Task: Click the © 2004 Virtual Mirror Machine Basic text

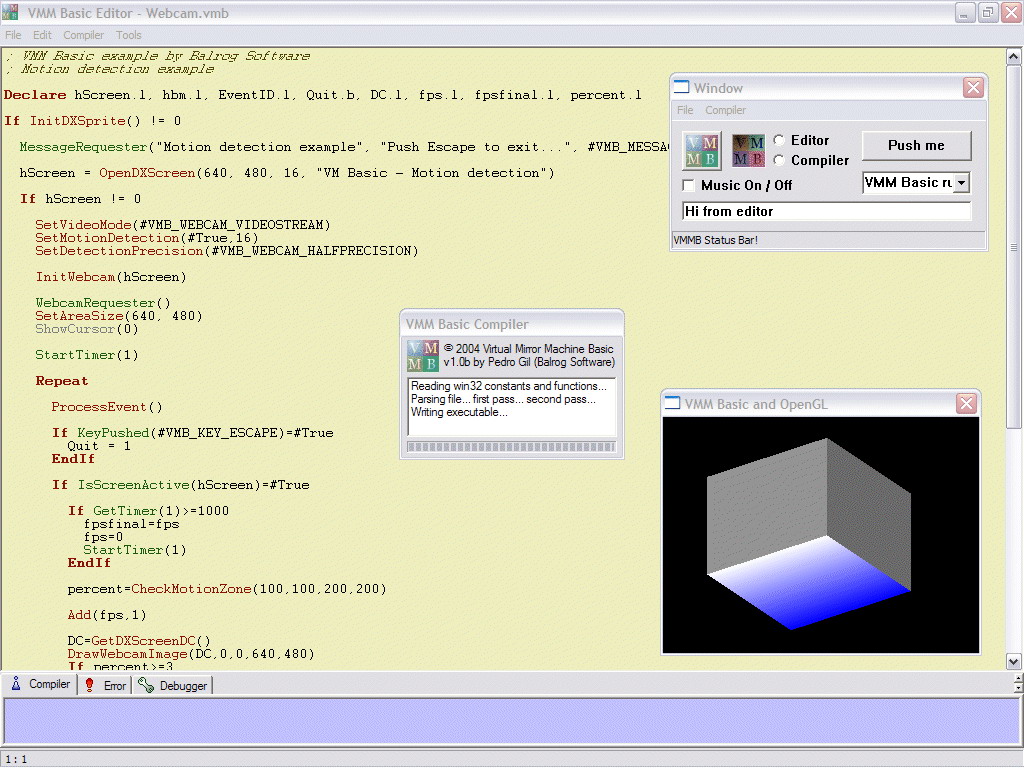Action: (528, 349)
